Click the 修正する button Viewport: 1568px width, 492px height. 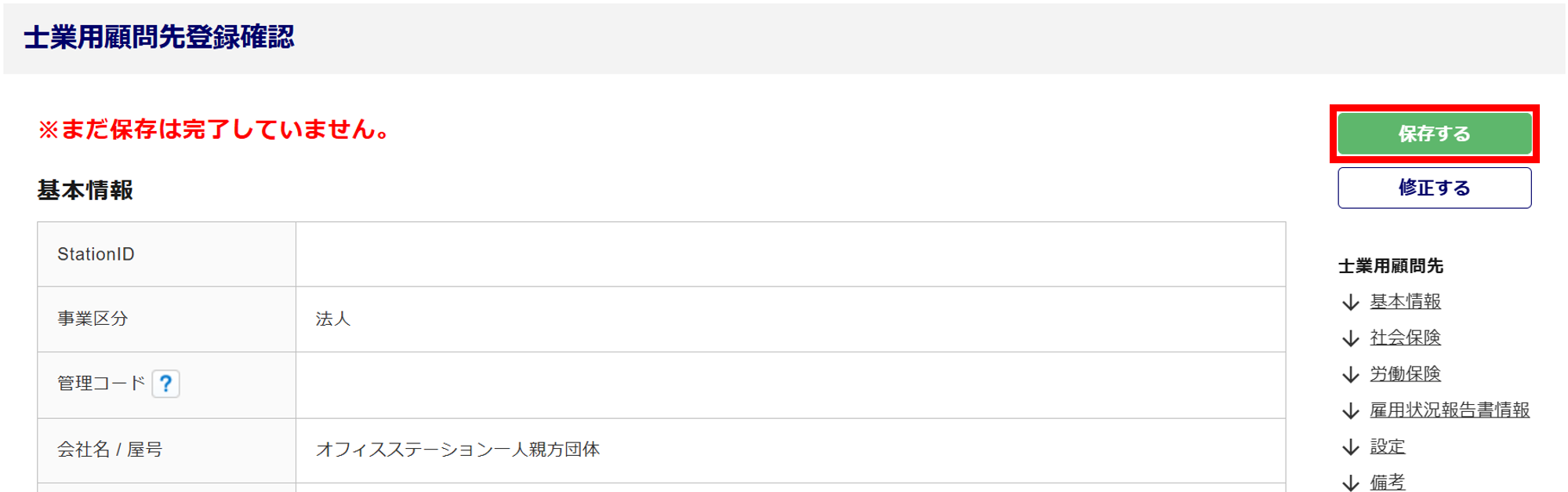click(1434, 188)
